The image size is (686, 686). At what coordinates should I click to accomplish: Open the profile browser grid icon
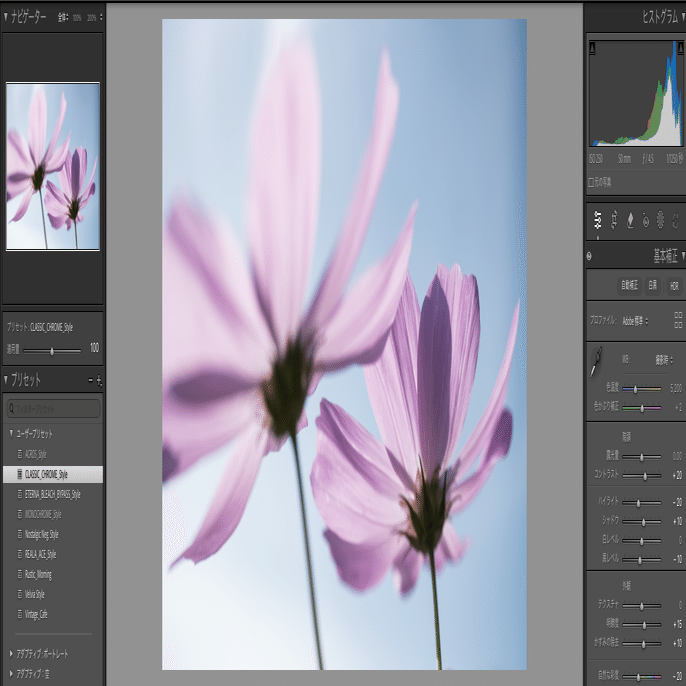pyautogui.click(x=678, y=320)
